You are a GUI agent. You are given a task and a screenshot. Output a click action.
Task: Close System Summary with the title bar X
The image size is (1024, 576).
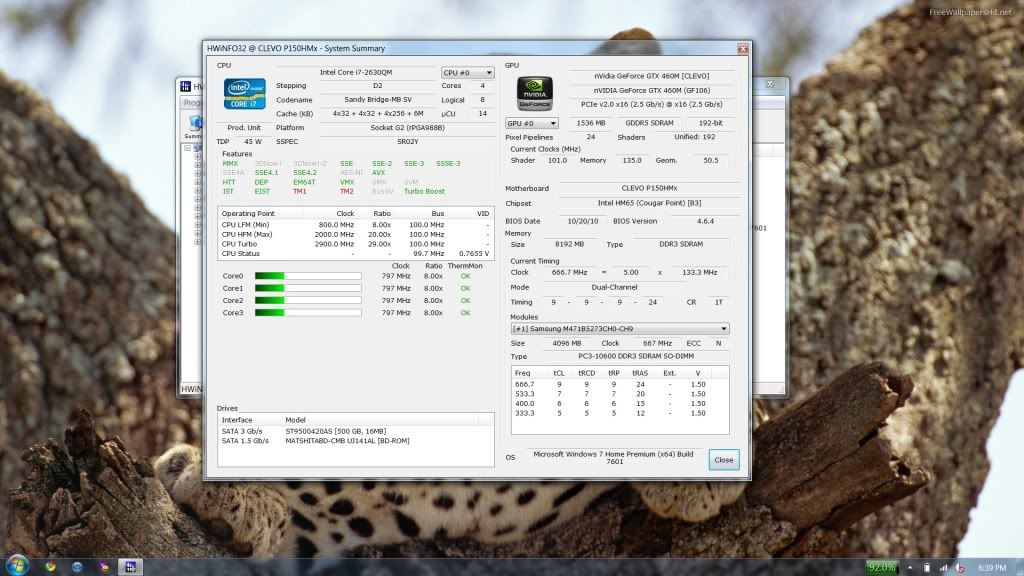click(x=743, y=48)
